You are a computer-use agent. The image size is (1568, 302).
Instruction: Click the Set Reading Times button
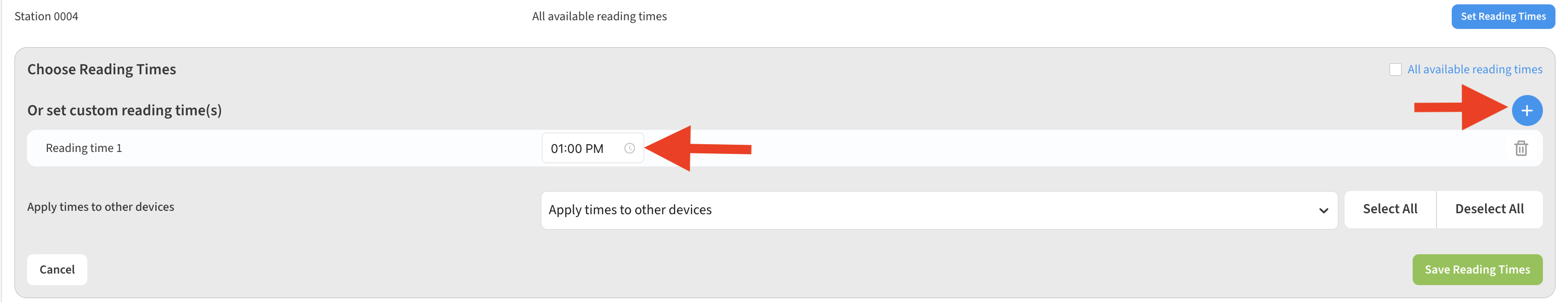click(x=1502, y=16)
